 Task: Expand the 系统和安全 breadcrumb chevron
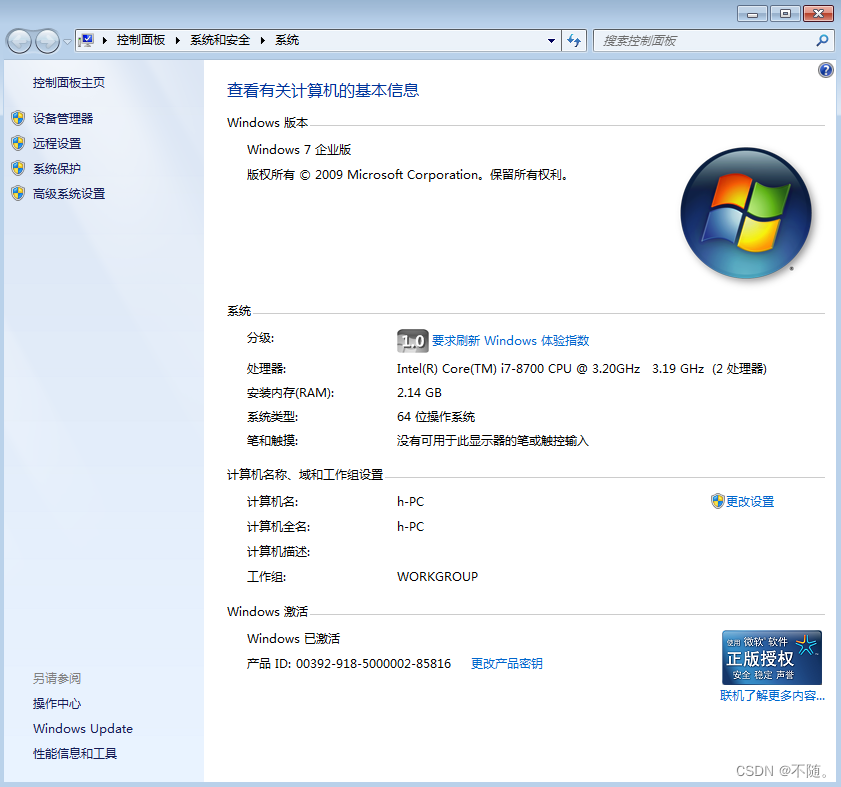pyautogui.click(x=260, y=40)
